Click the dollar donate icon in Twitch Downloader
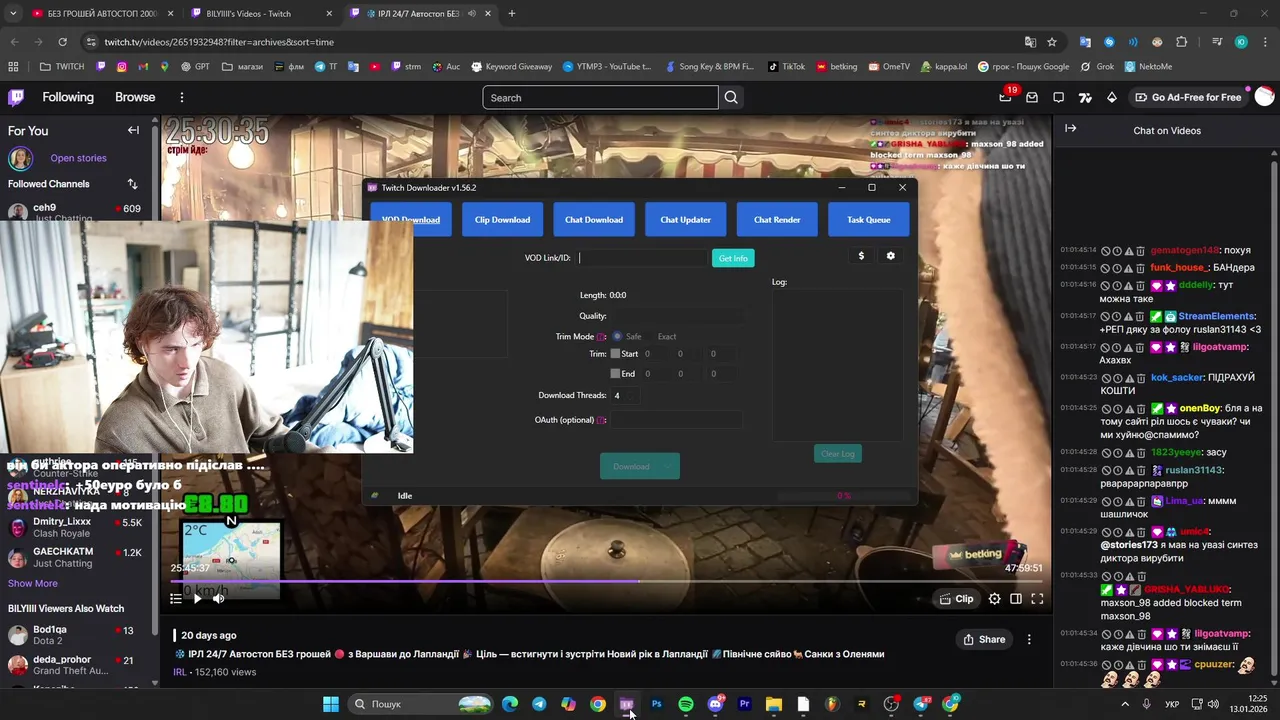This screenshot has height=720, width=1280. tap(861, 256)
